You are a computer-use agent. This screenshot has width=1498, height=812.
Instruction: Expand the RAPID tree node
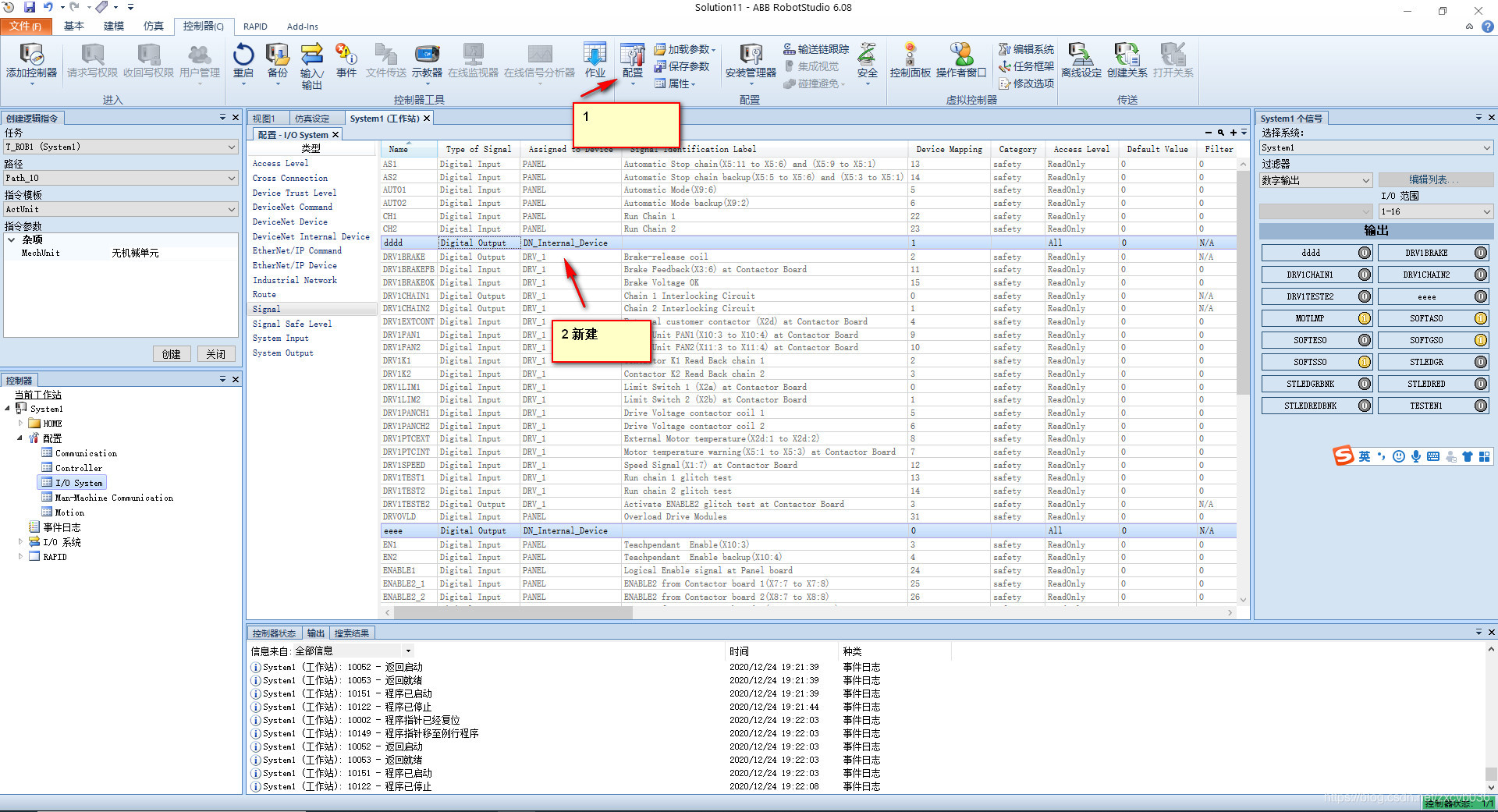coord(20,557)
